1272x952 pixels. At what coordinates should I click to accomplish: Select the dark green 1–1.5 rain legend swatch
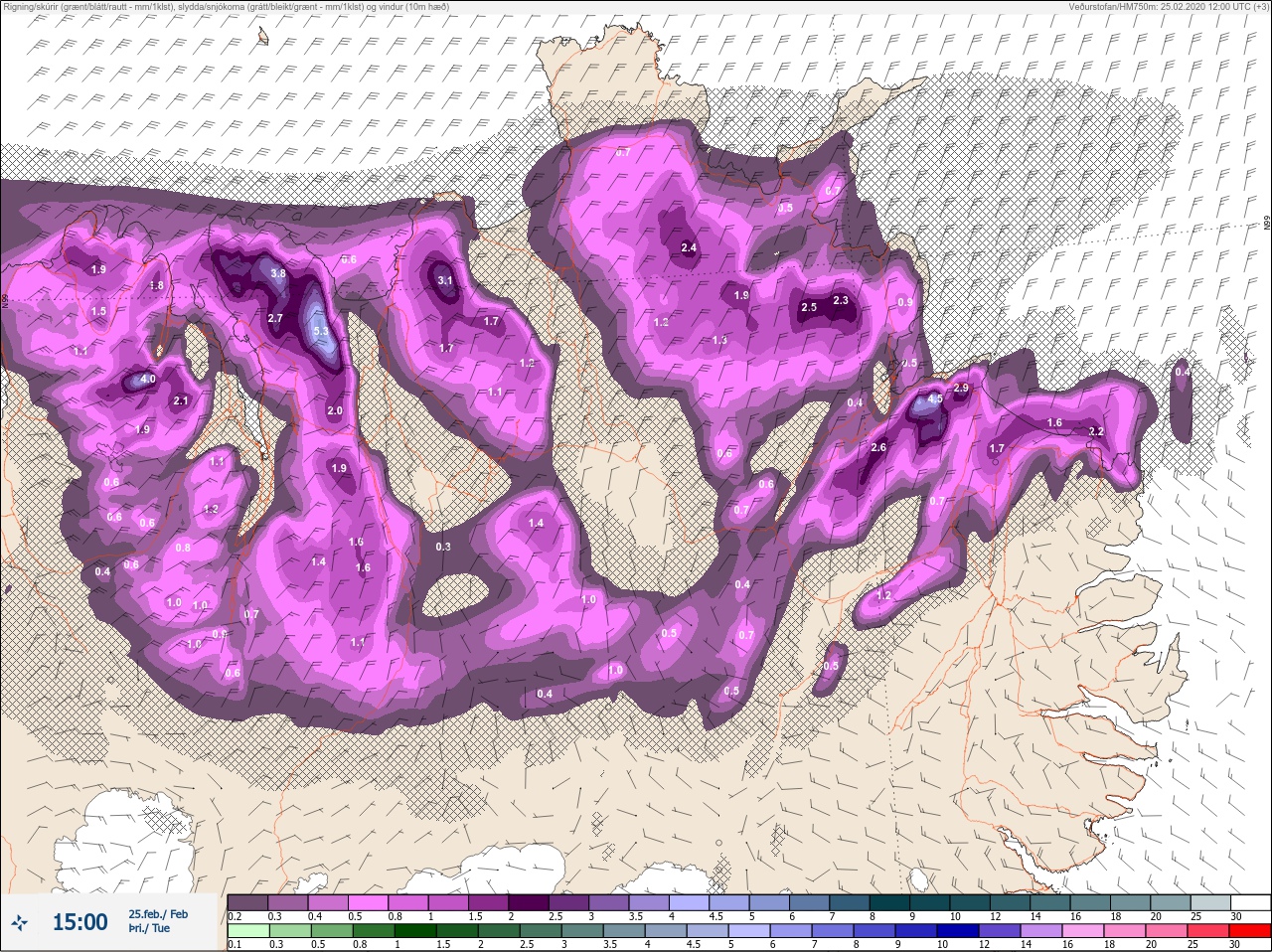pos(413,931)
